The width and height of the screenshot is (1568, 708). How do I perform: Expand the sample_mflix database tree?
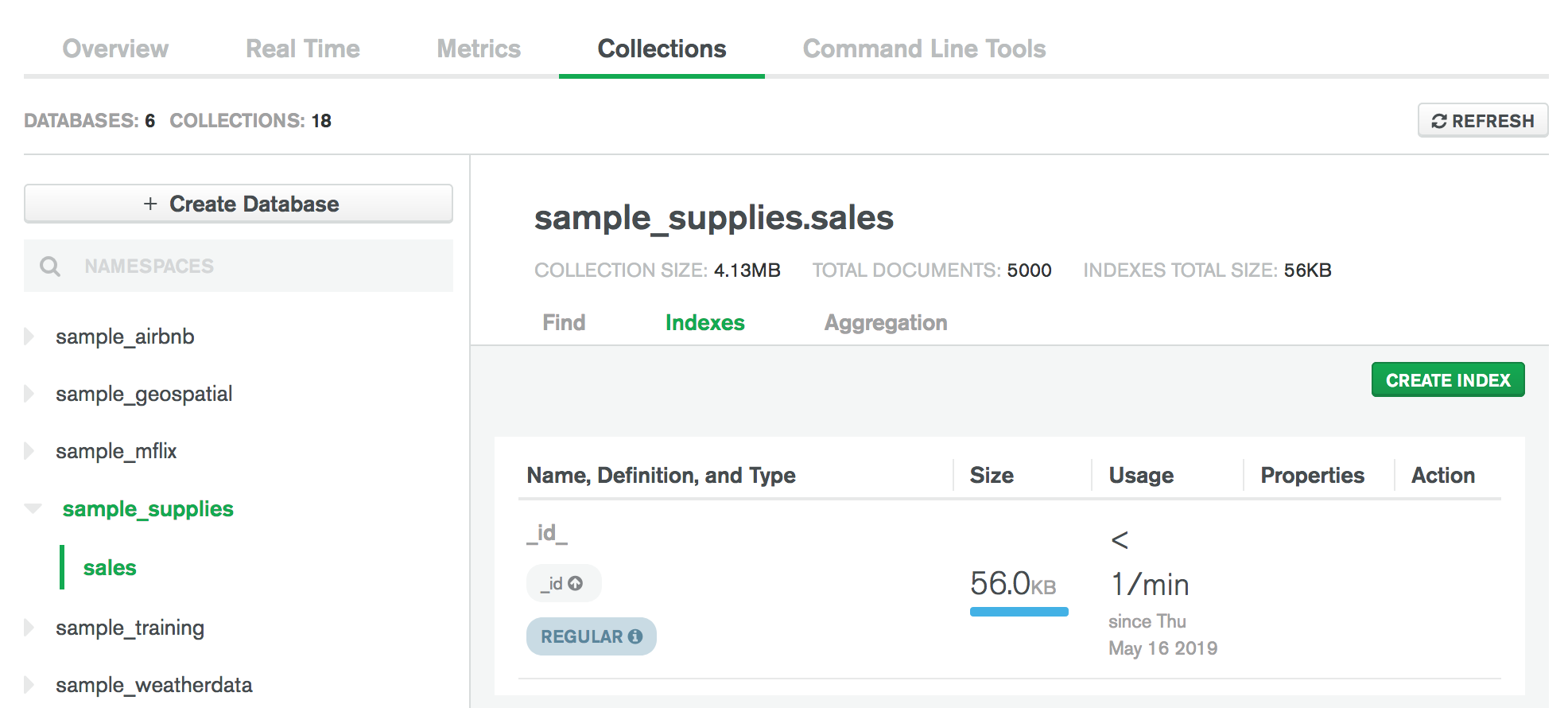coord(29,451)
